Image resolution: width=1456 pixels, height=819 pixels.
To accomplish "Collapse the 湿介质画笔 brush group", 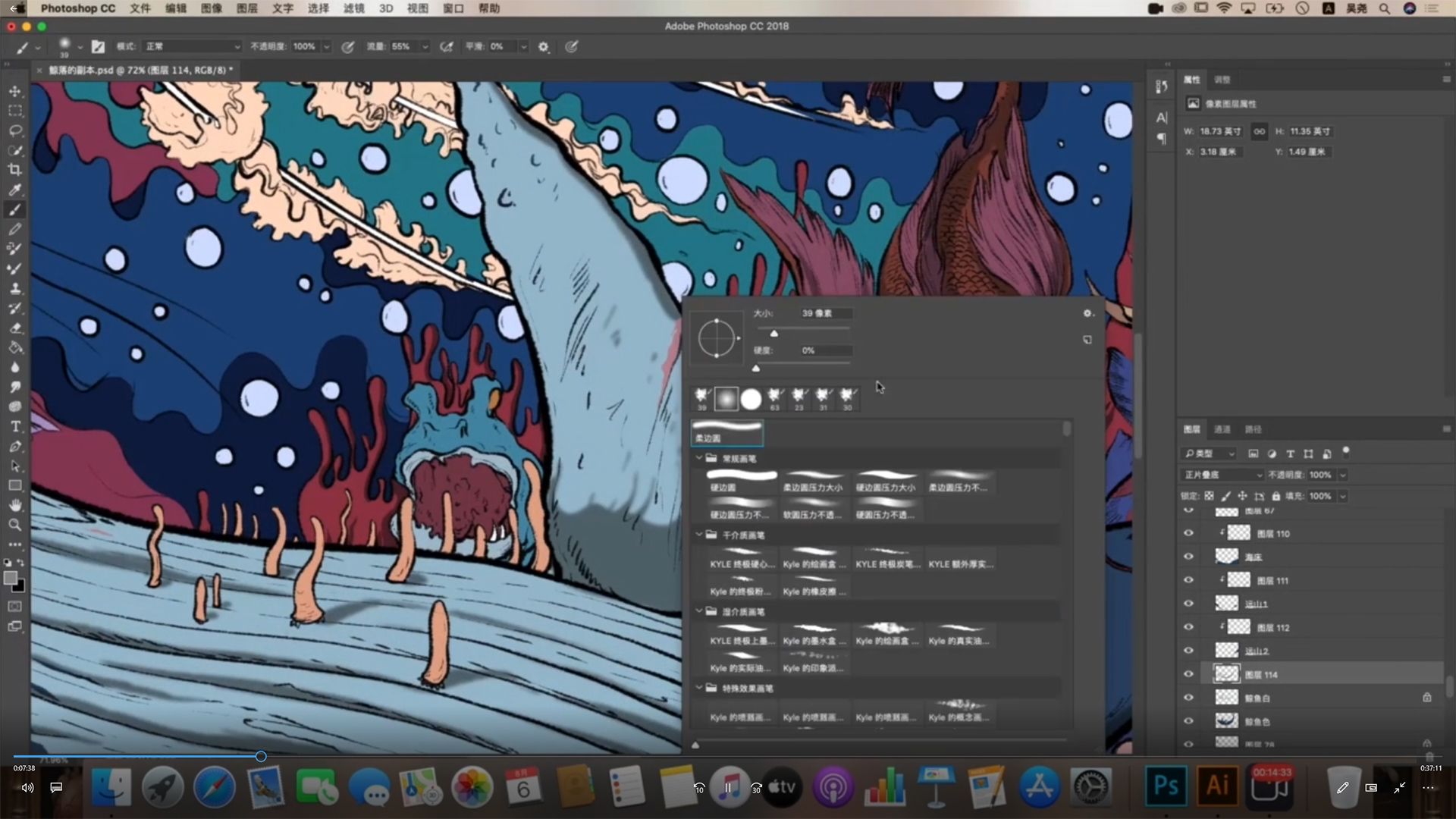I will click(699, 611).
